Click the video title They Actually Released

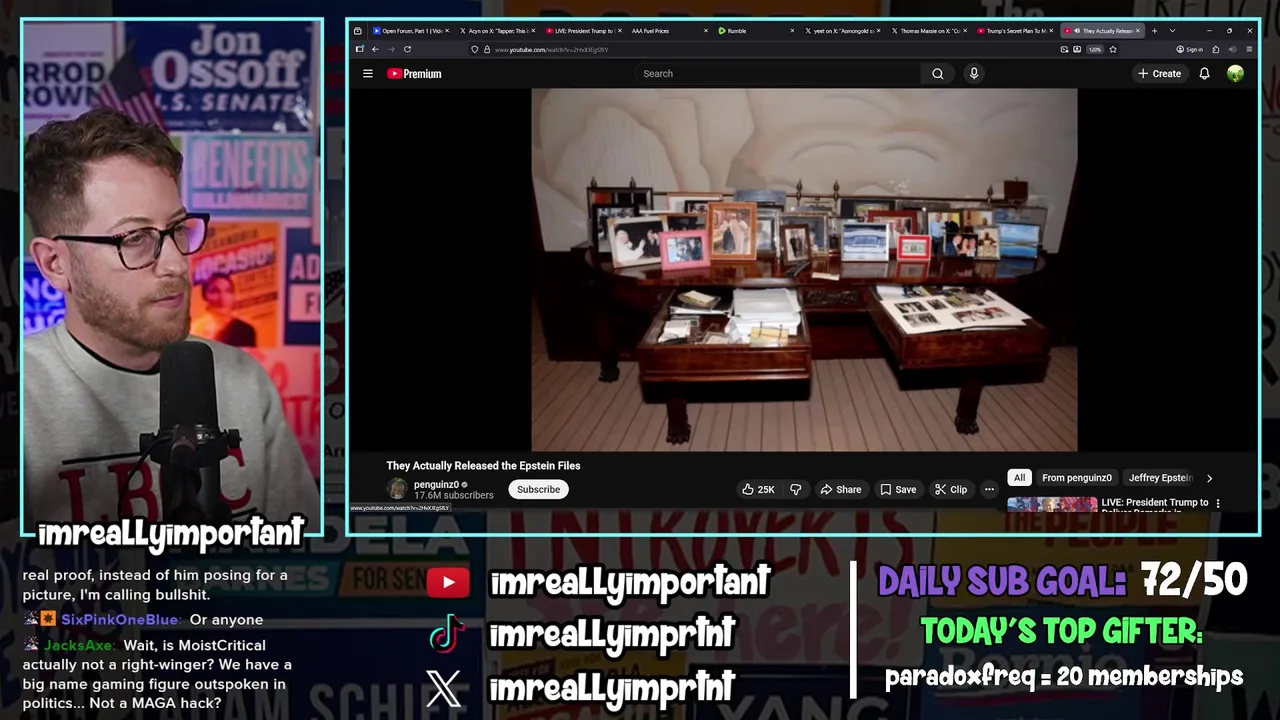[483, 465]
